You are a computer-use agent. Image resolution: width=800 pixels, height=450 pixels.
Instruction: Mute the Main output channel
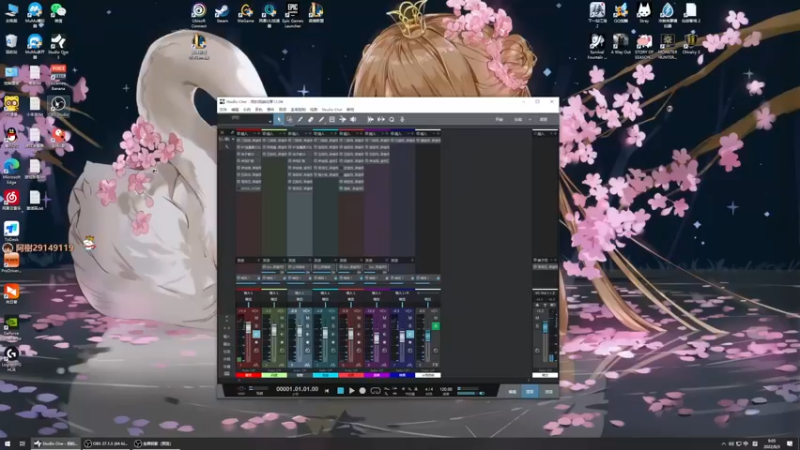537,318
